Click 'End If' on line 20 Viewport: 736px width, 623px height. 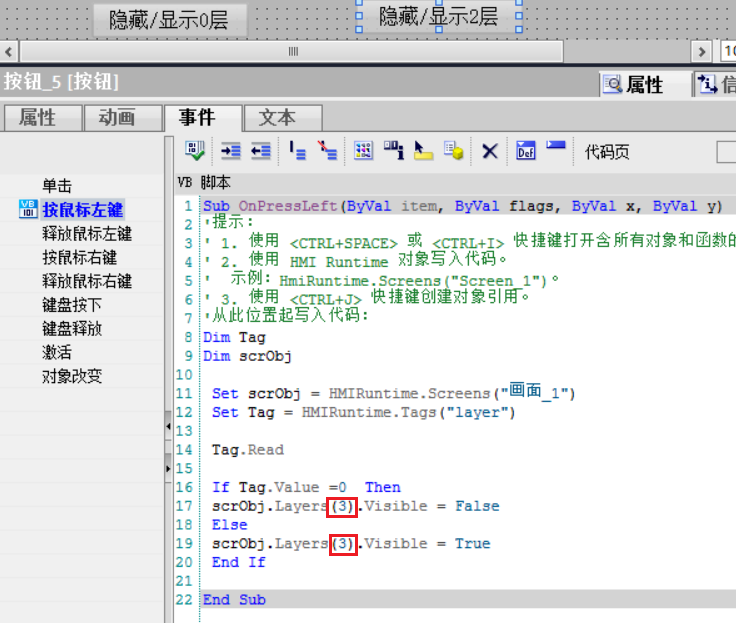pos(238,562)
